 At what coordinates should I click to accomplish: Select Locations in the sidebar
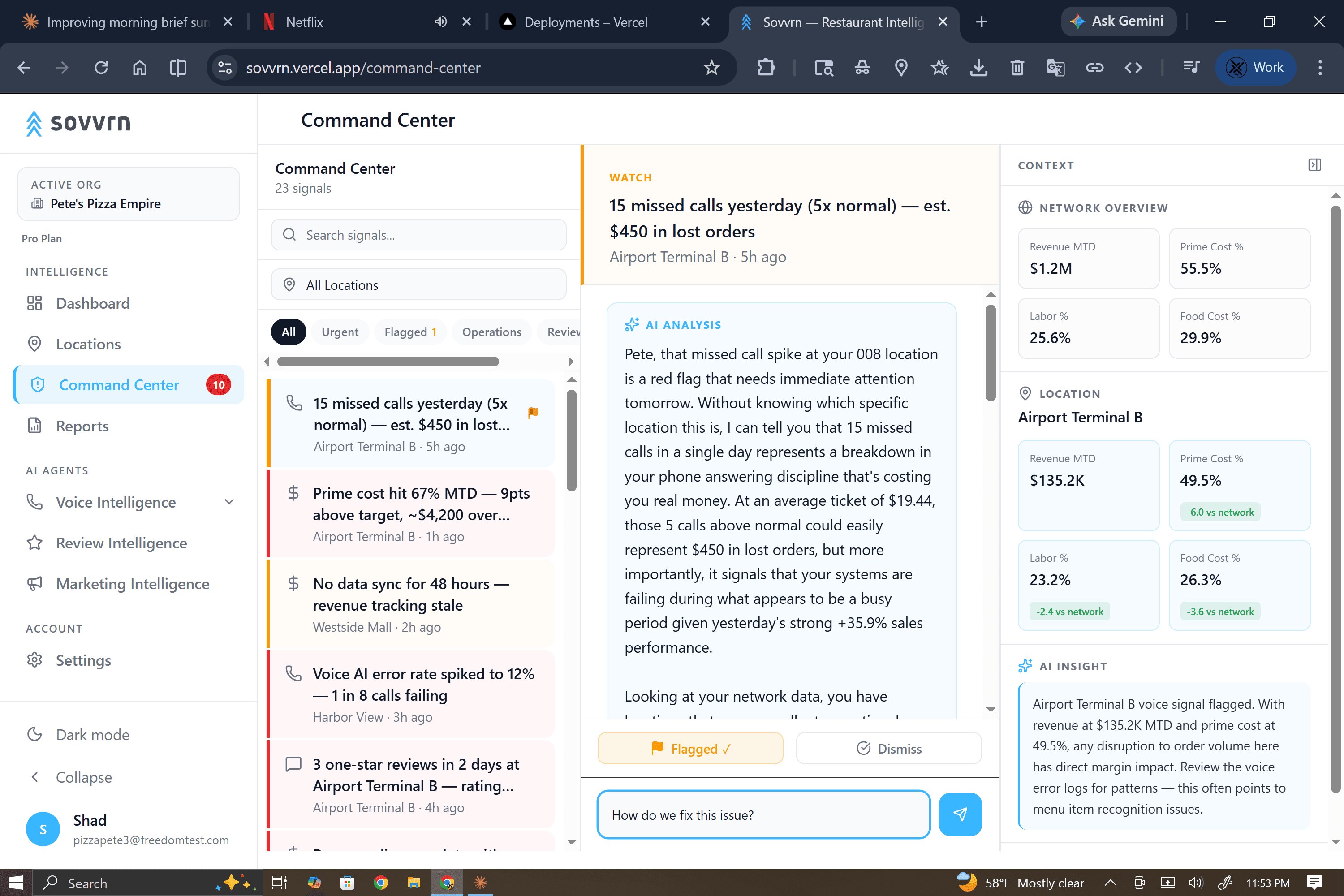click(x=88, y=344)
